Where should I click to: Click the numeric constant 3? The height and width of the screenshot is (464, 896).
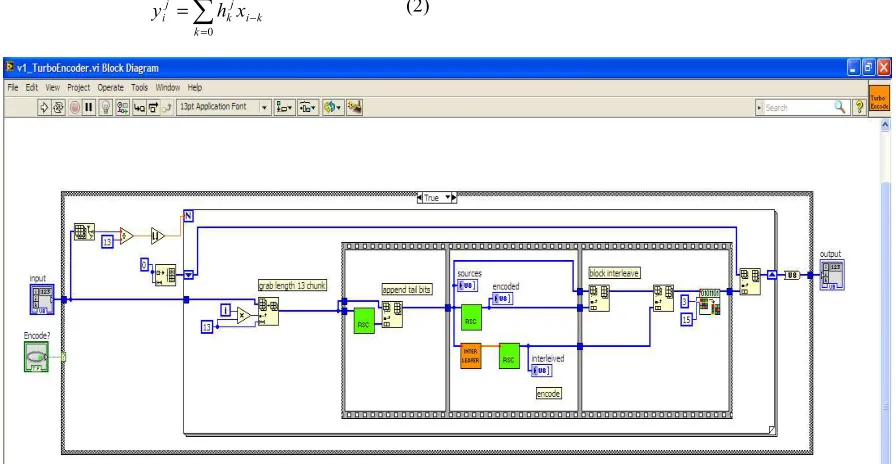click(686, 301)
